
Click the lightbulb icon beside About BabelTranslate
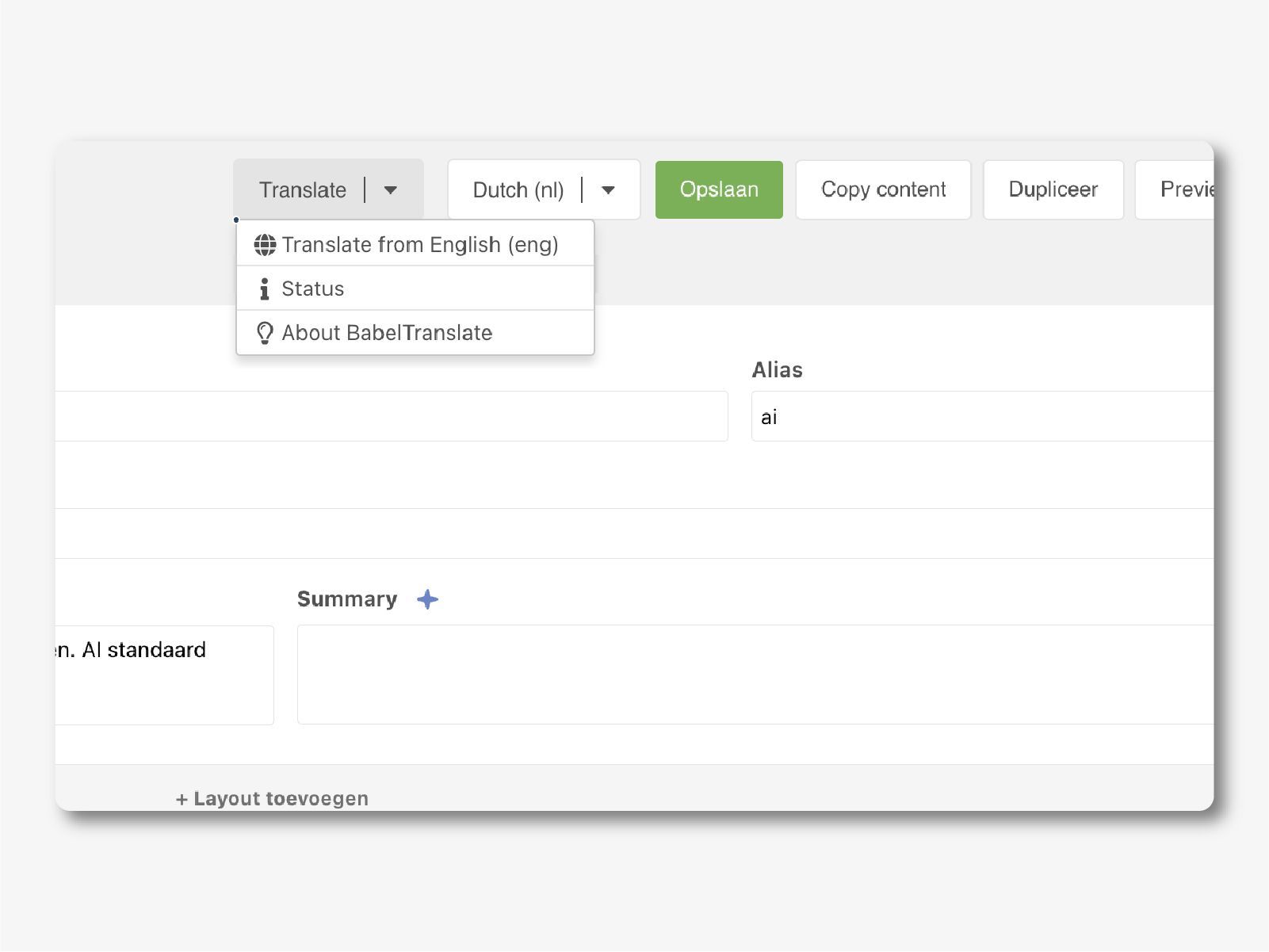(x=265, y=333)
